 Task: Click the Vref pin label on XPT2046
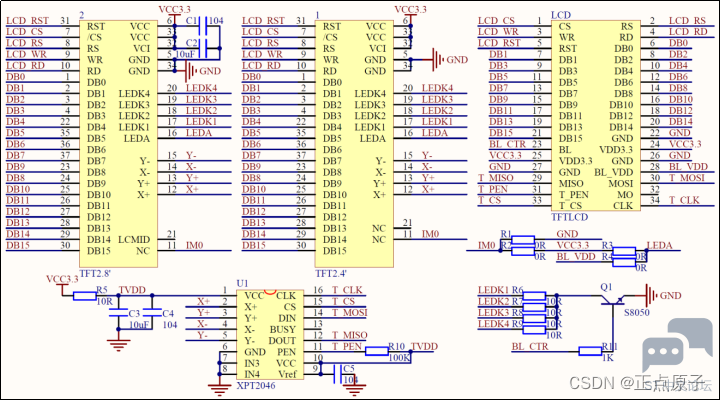pos(287,374)
